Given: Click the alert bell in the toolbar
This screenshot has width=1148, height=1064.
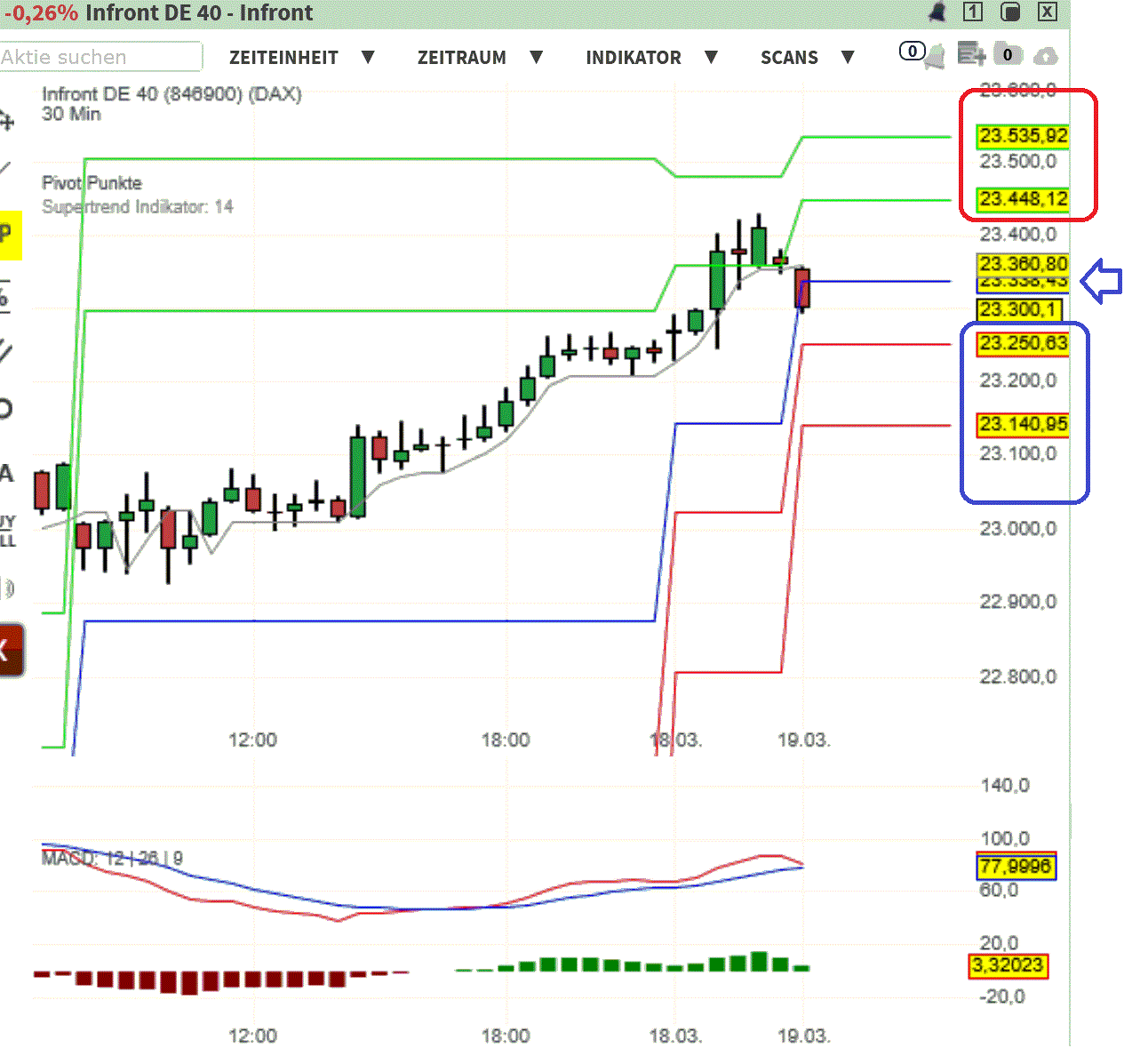Looking at the screenshot, I should pos(936,55).
